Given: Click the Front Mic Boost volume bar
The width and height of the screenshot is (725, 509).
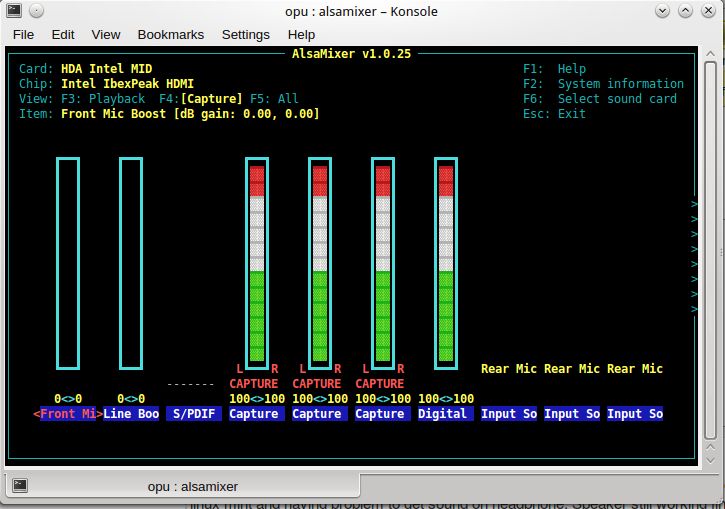Looking at the screenshot, I should point(68,263).
